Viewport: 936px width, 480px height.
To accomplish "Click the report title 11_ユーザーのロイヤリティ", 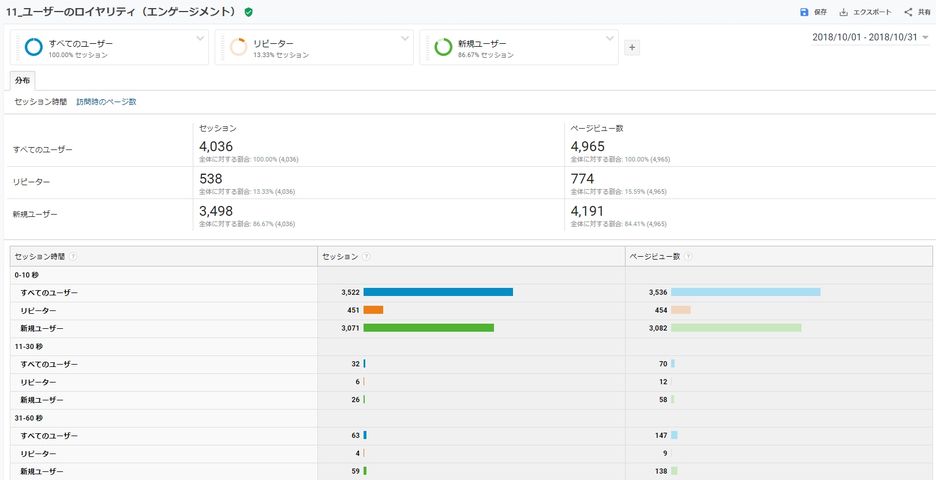I will click(121, 11).
